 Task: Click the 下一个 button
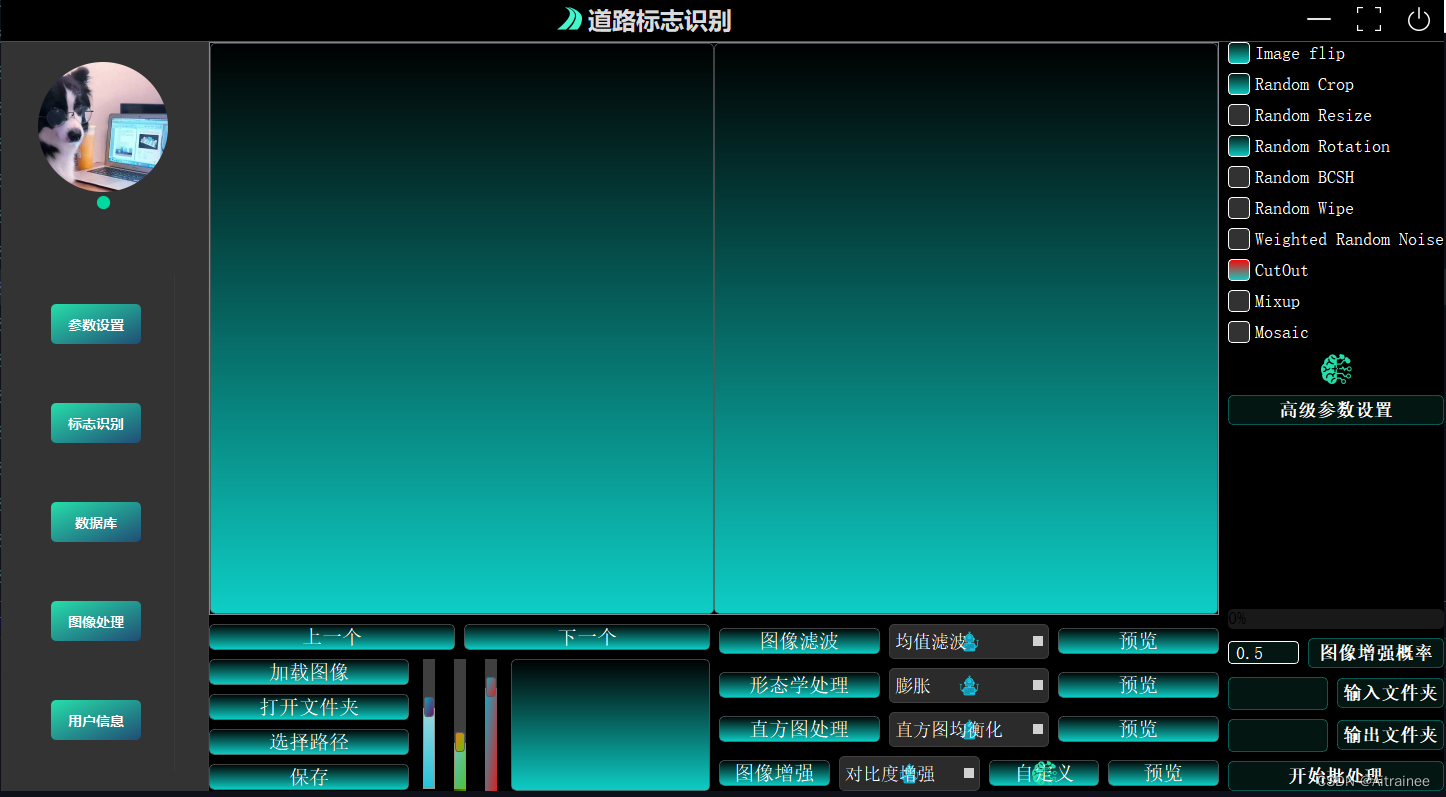coord(587,637)
